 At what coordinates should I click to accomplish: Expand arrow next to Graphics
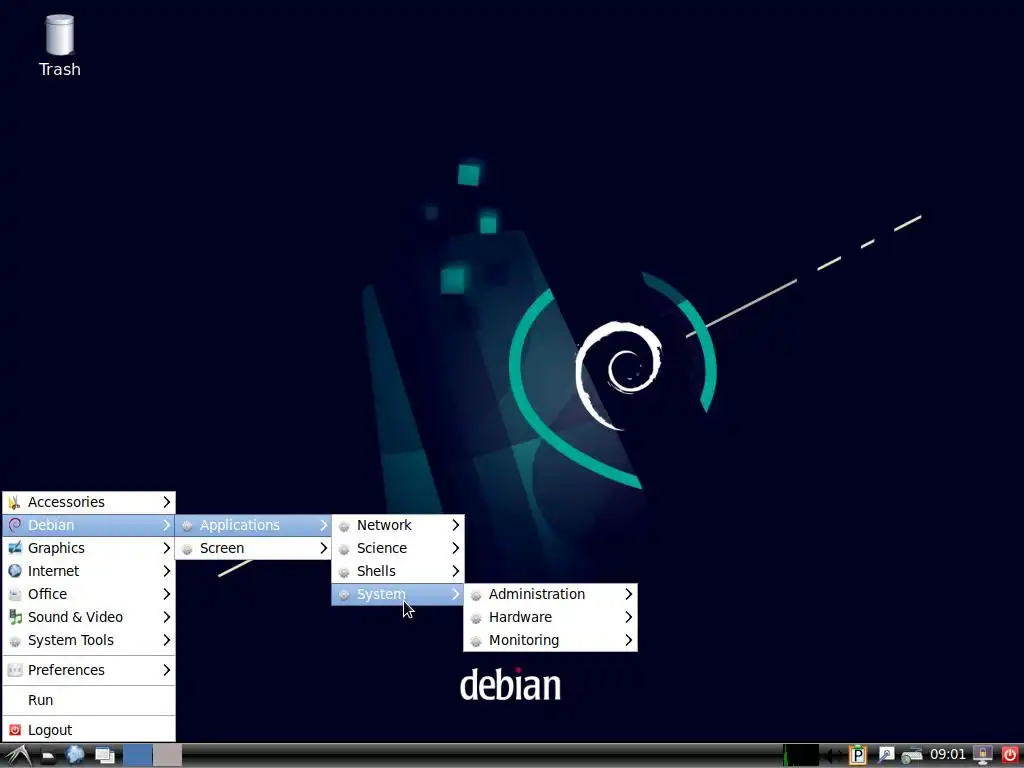click(x=167, y=548)
